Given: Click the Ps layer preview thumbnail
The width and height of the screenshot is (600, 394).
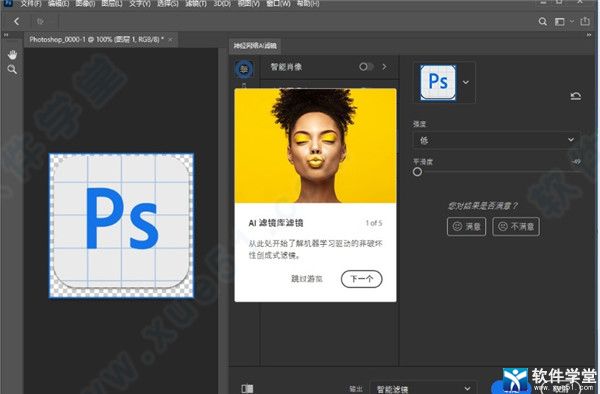Looking at the screenshot, I should 438,82.
